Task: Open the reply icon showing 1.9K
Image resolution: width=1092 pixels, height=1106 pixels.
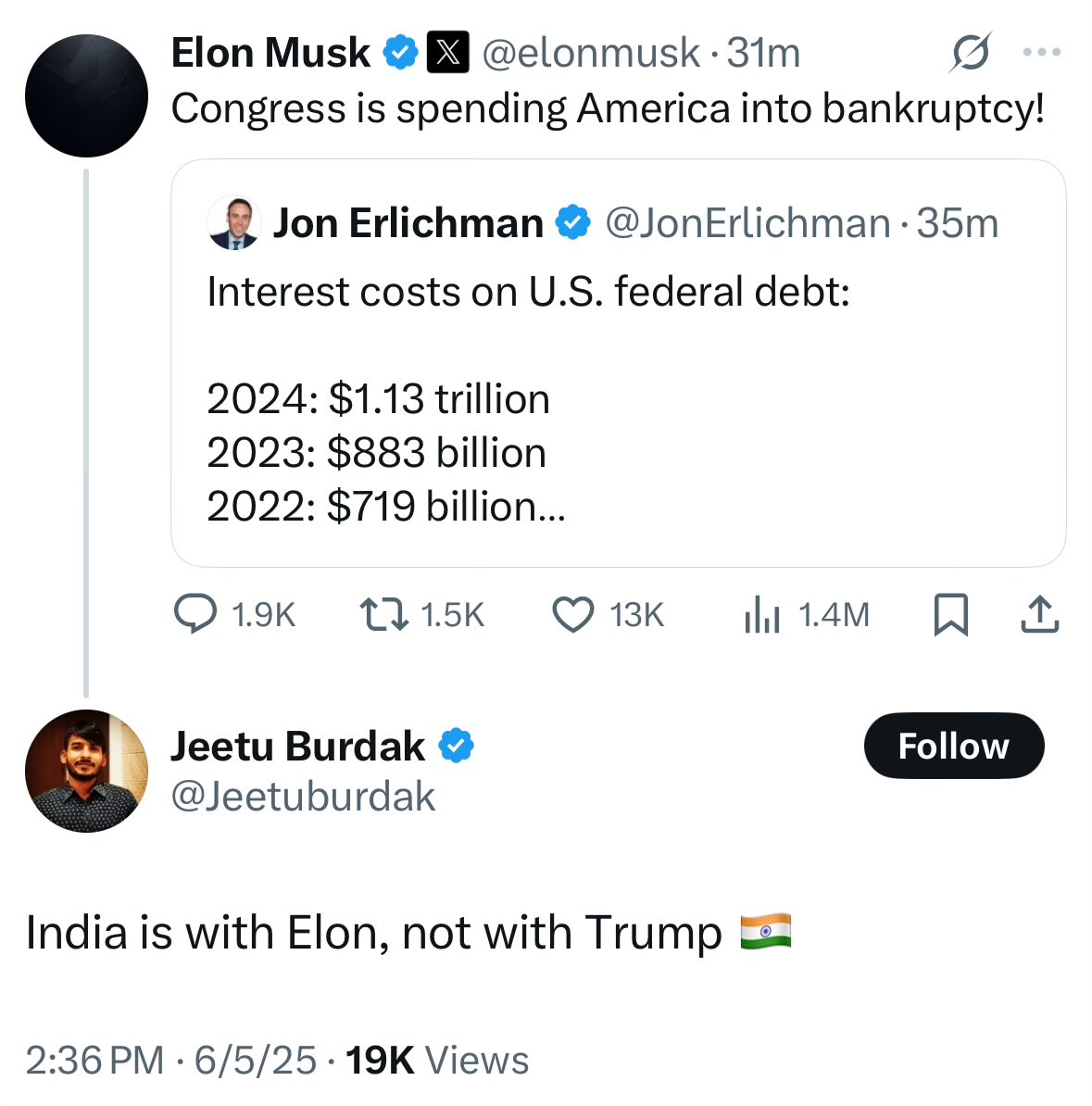Action: [x=195, y=613]
